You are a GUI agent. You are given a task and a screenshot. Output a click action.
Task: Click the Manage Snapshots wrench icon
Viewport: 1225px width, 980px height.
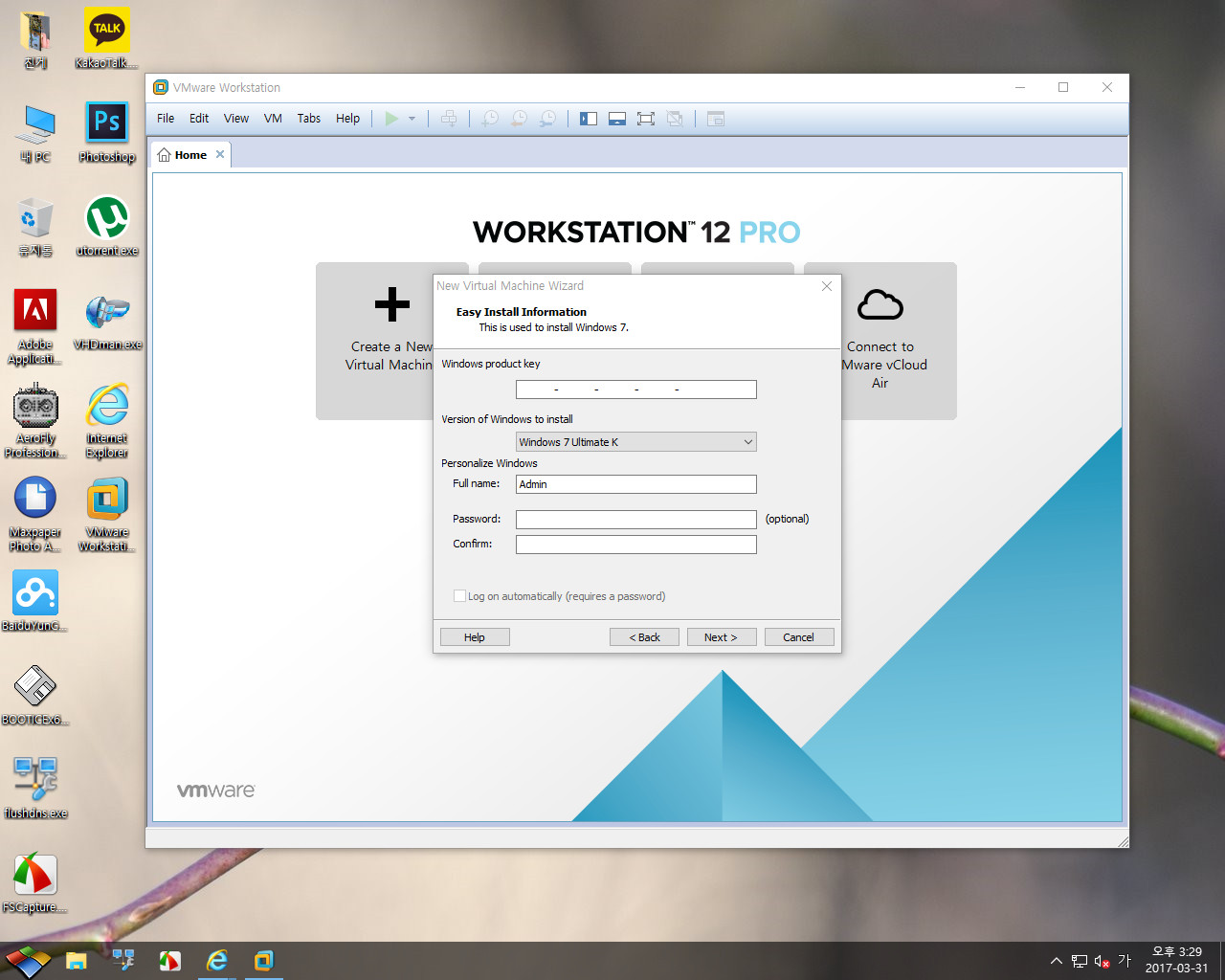(x=547, y=119)
